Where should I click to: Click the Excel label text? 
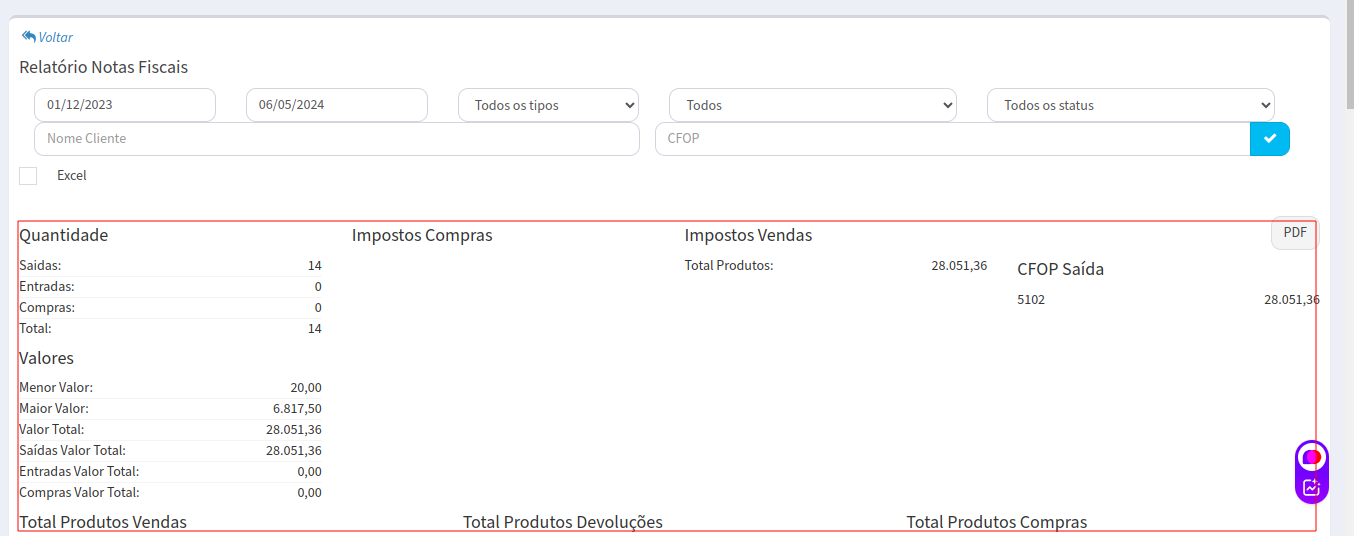coord(72,176)
